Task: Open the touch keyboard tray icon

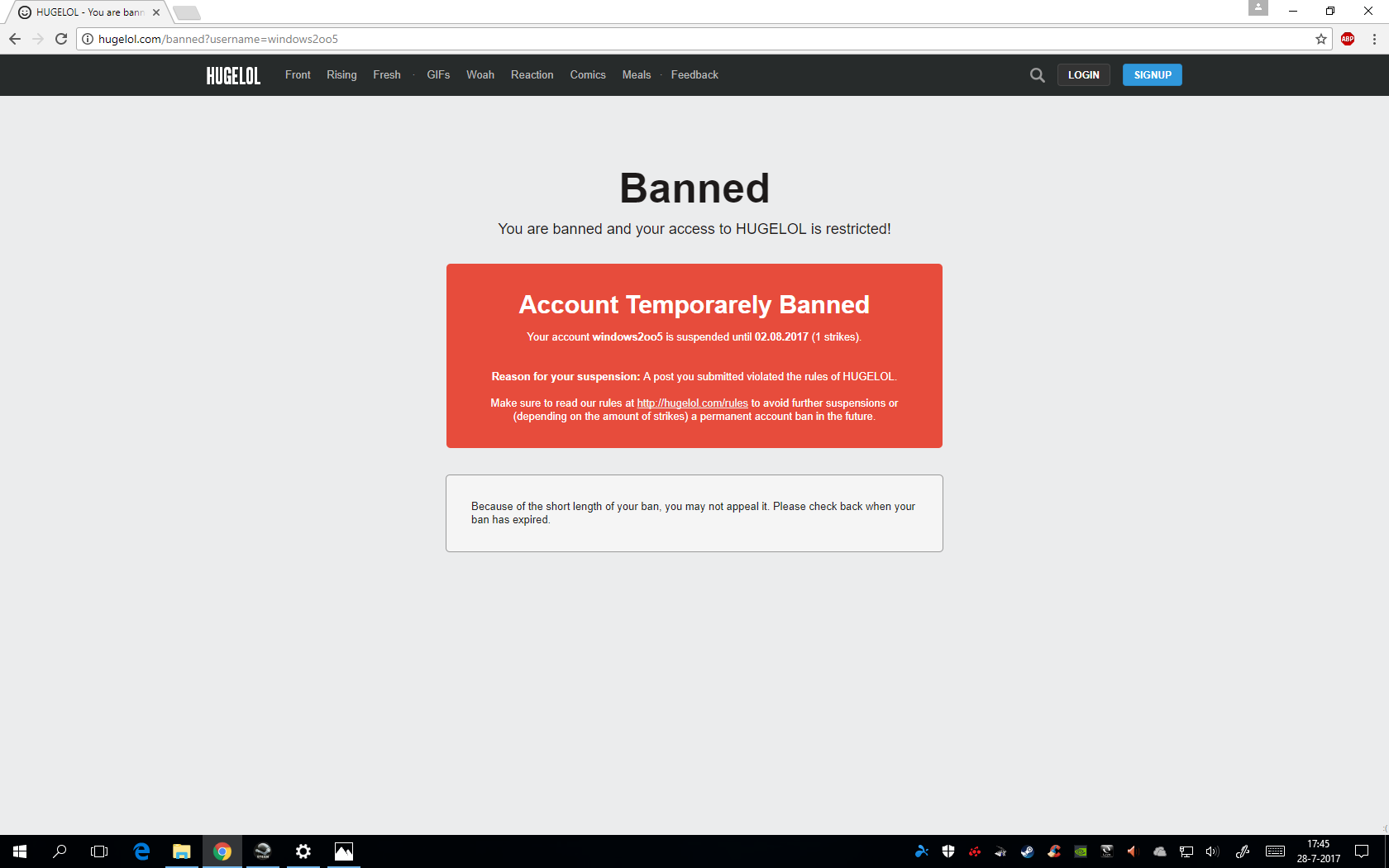Action: click(1275, 851)
